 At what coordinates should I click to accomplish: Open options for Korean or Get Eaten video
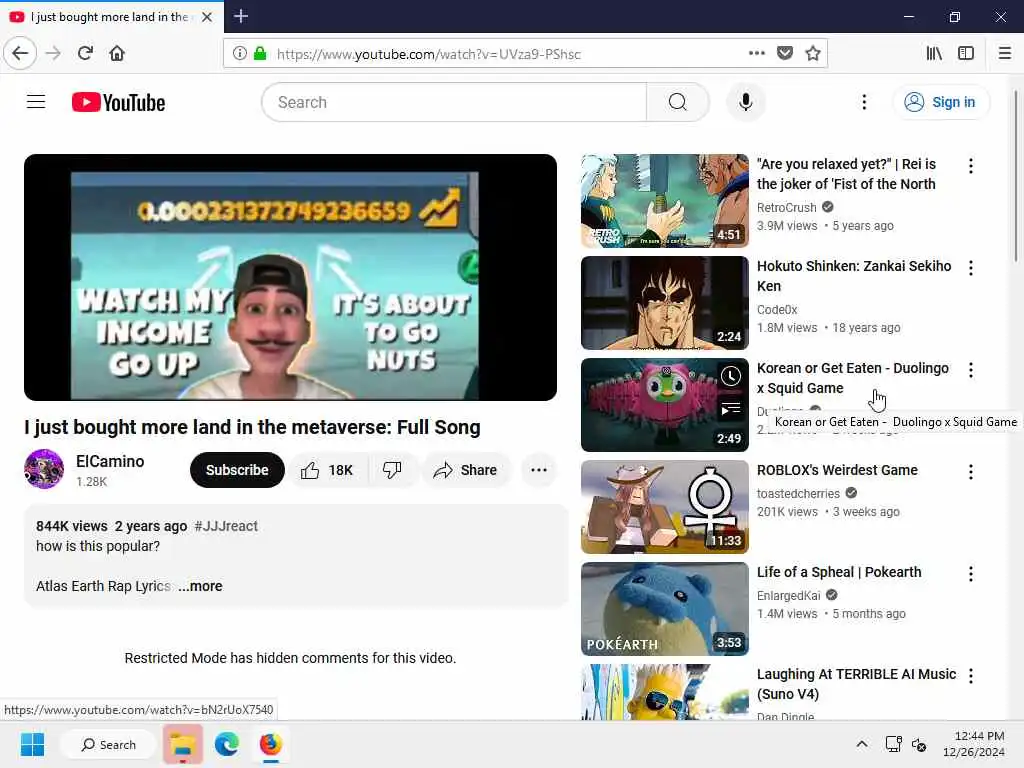pos(971,370)
